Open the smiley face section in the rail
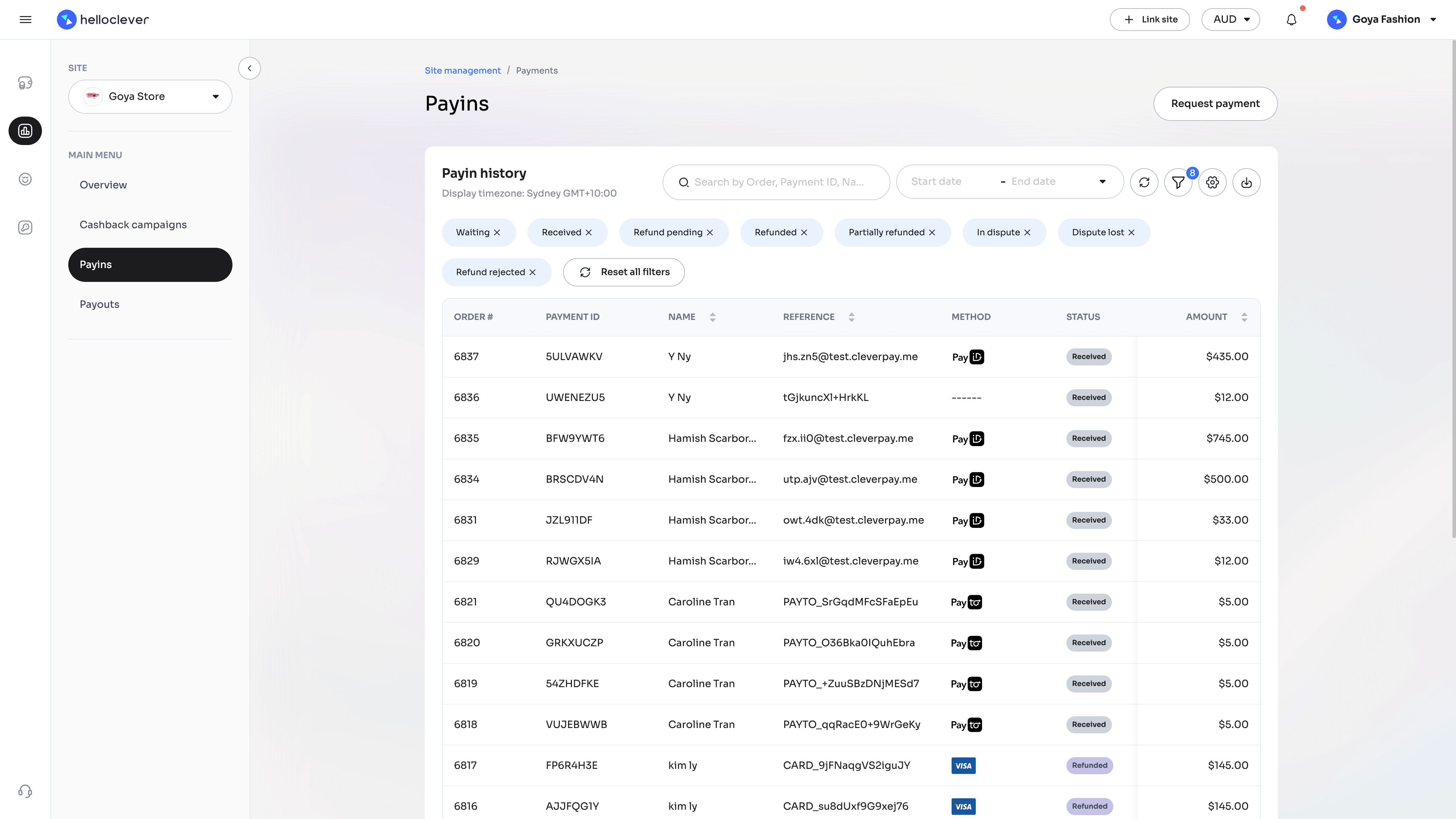Screen dimensions: 1456x819 (26, 179)
